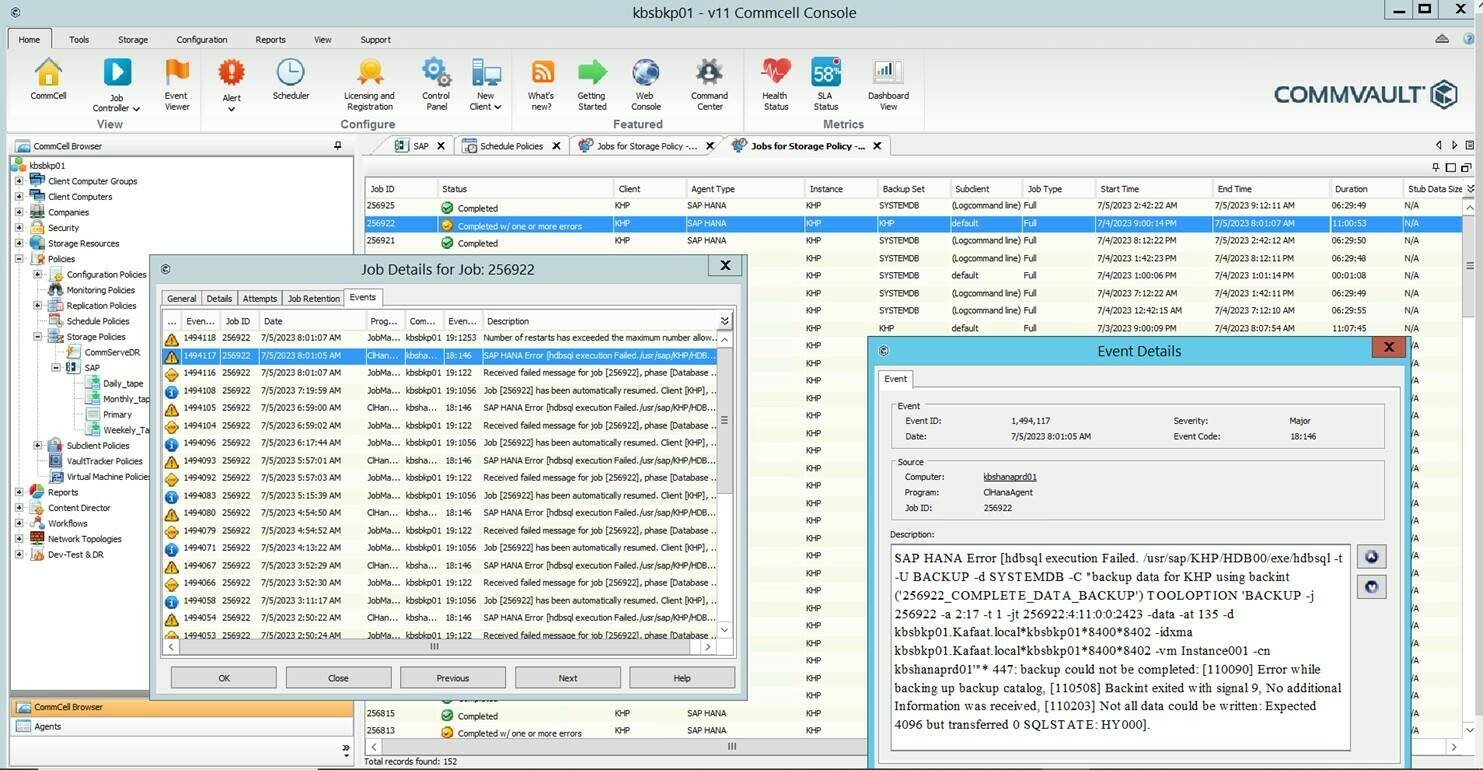
Task: Open the Storage ribbon tab
Action: coord(133,40)
